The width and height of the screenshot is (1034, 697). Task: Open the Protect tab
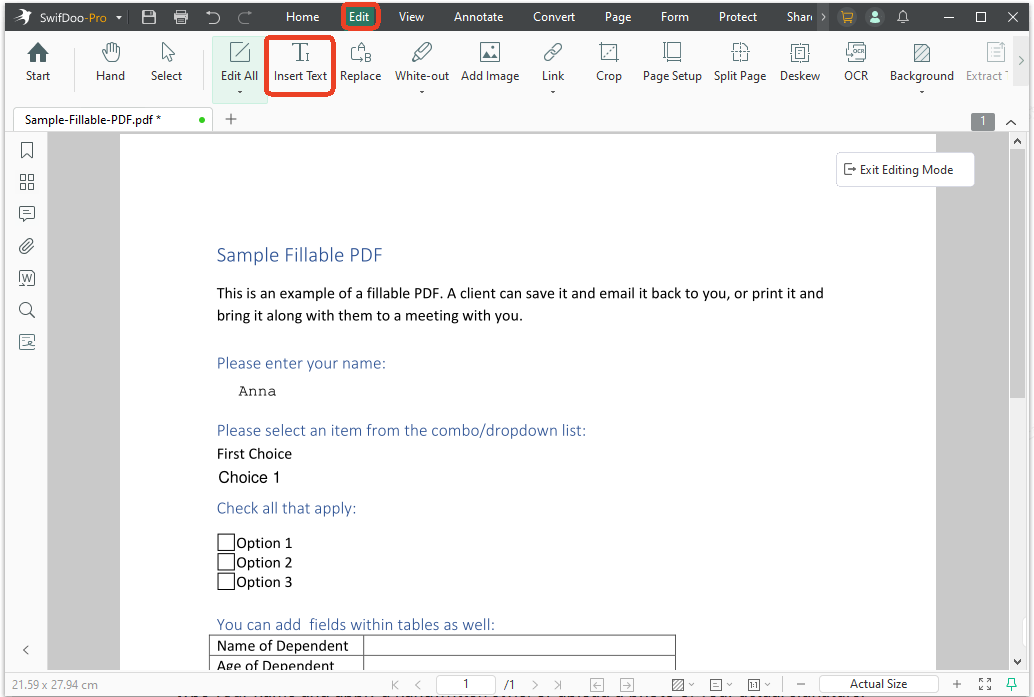click(x=738, y=17)
